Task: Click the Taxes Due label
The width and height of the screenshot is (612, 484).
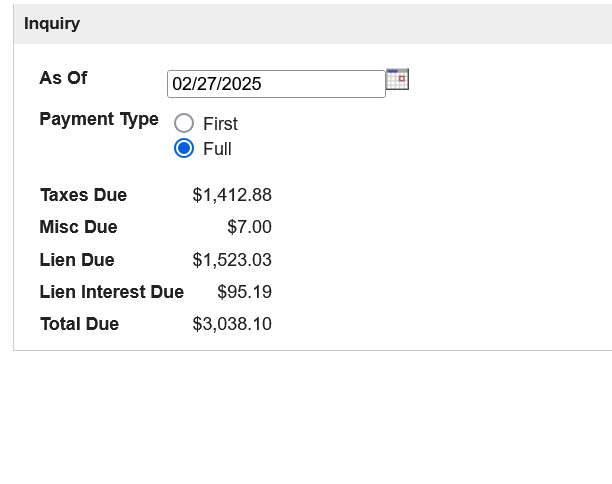Action: coord(84,195)
